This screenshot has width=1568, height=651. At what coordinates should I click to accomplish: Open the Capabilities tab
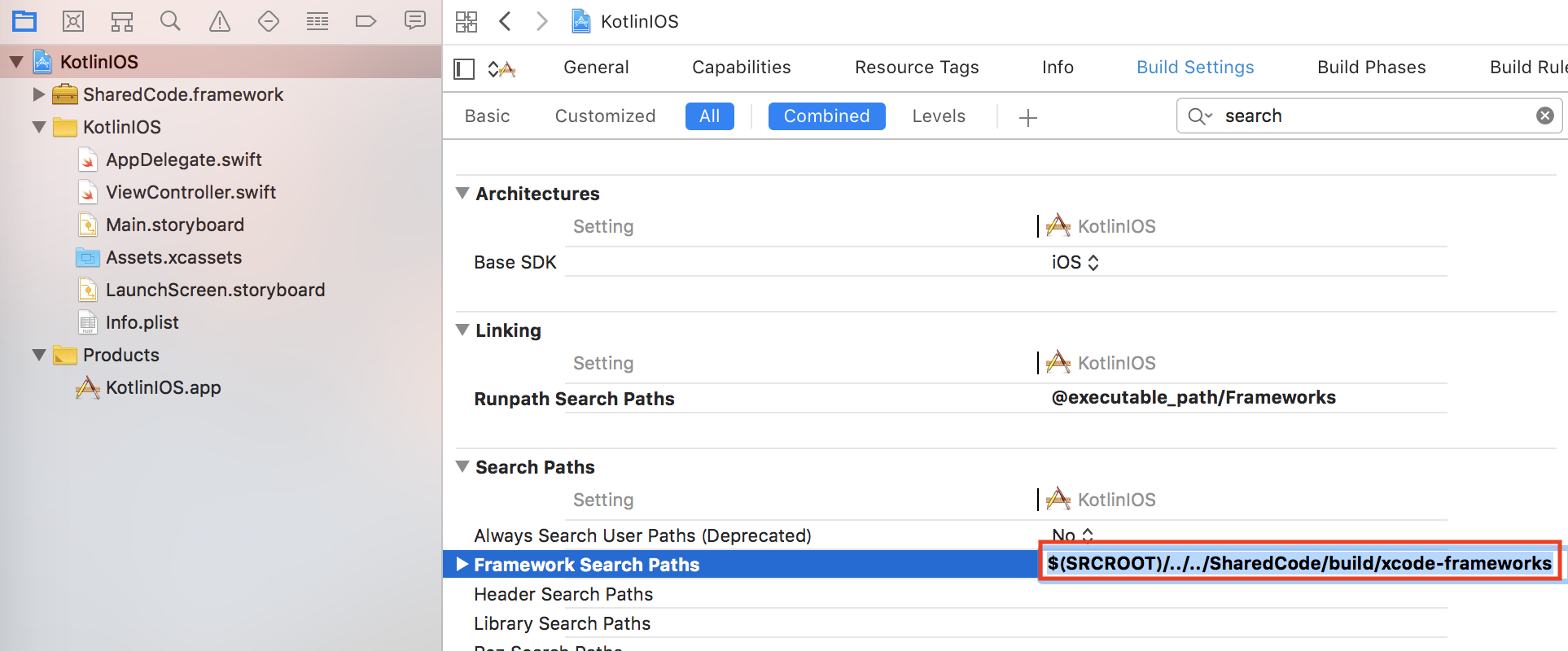pyautogui.click(x=741, y=68)
